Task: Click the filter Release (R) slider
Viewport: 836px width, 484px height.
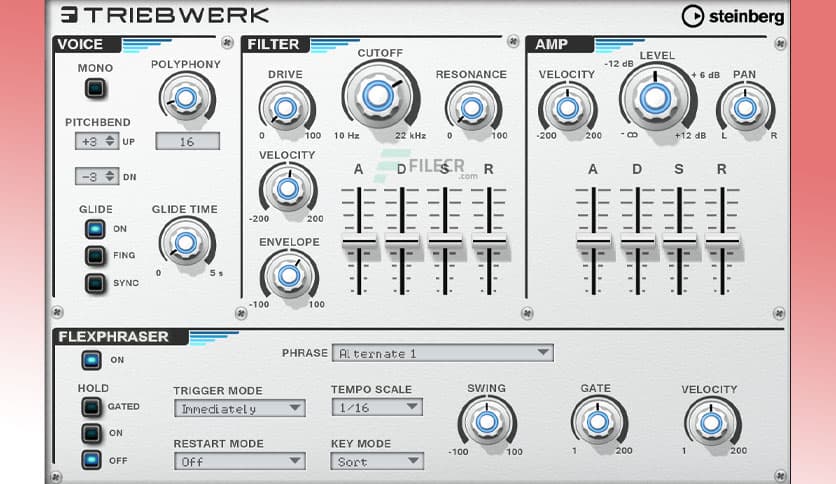Action: pos(489,241)
